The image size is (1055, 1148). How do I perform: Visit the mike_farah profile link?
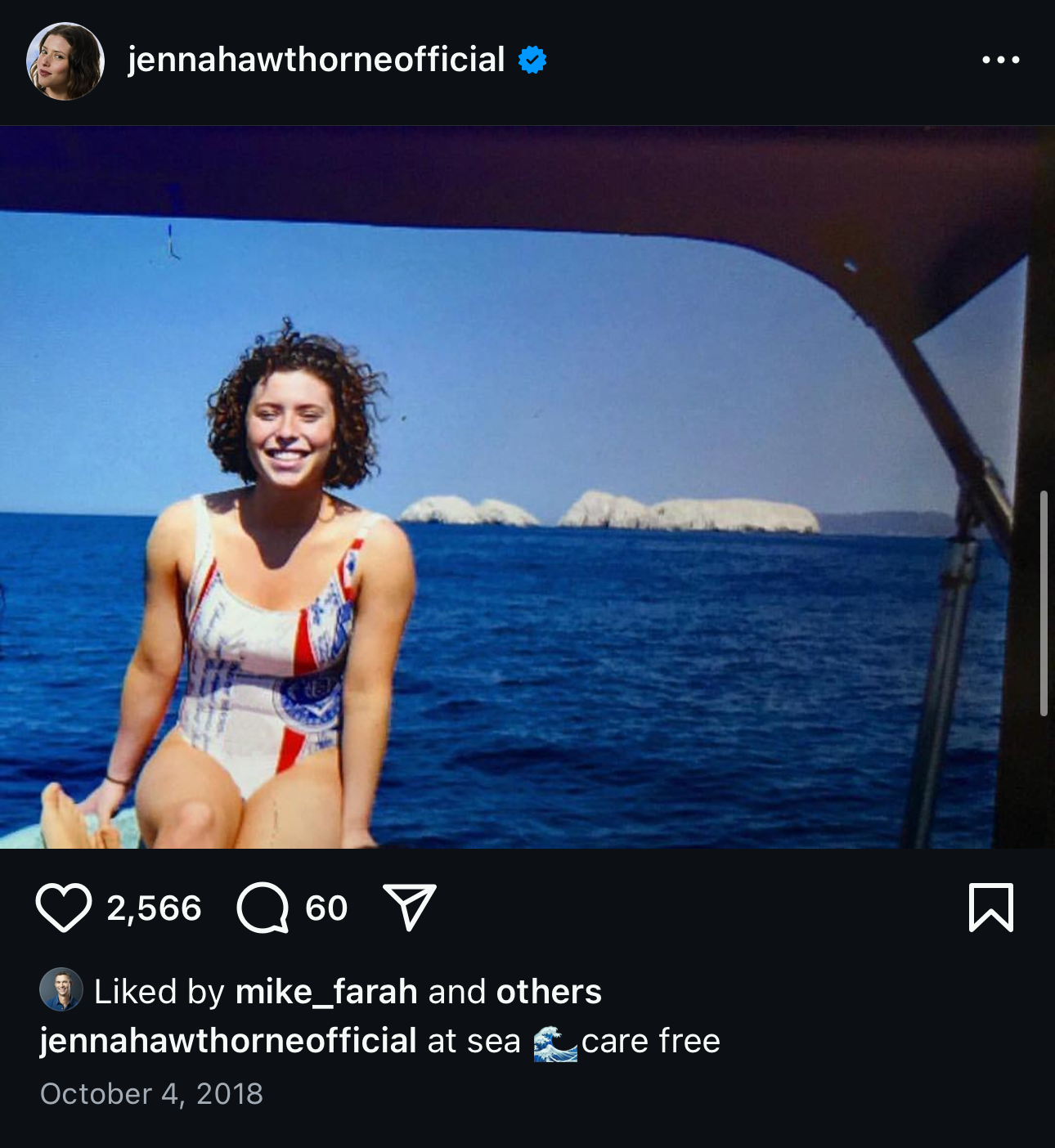click(326, 992)
